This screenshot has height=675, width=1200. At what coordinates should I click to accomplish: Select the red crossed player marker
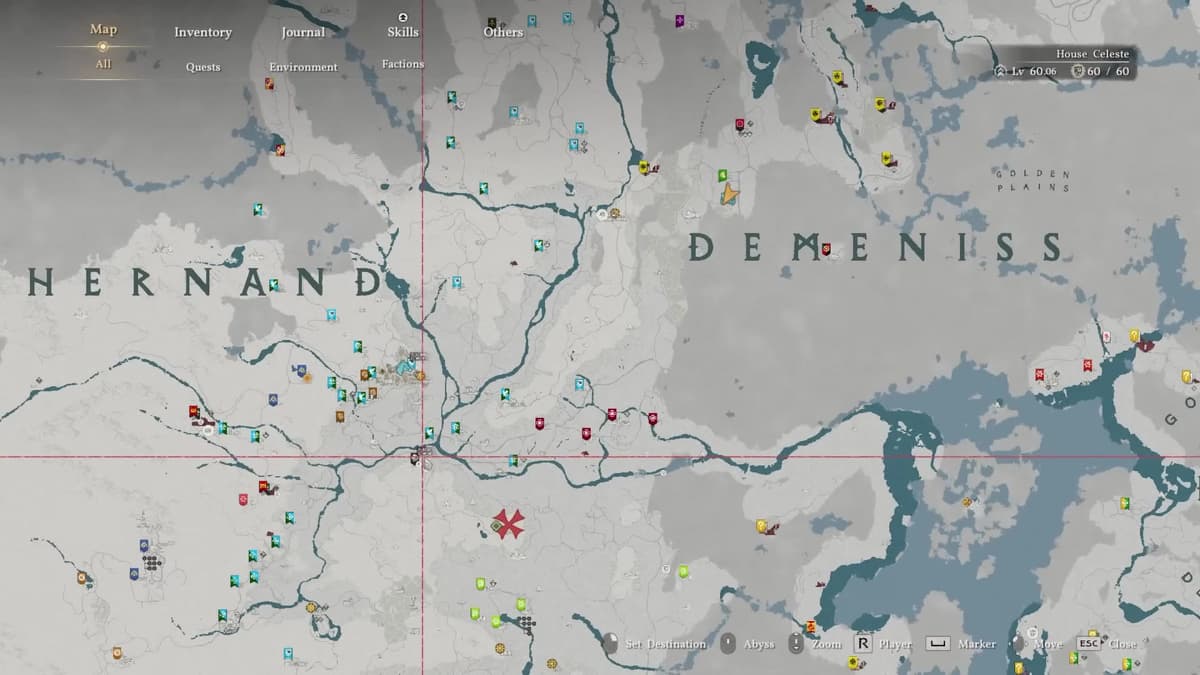(509, 523)
